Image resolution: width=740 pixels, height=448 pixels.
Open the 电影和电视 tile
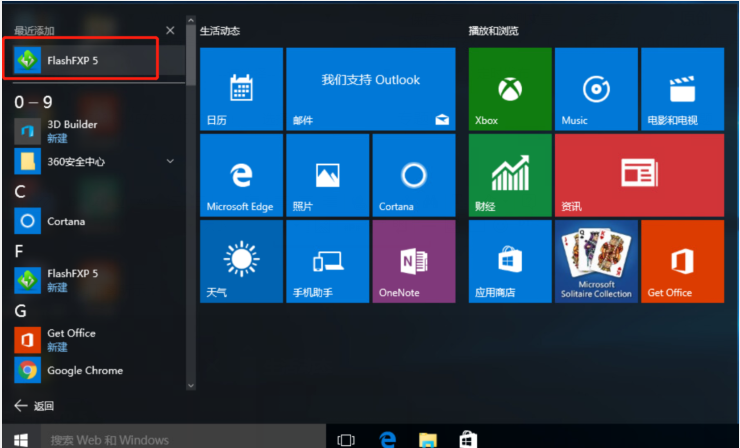point(682,89)
